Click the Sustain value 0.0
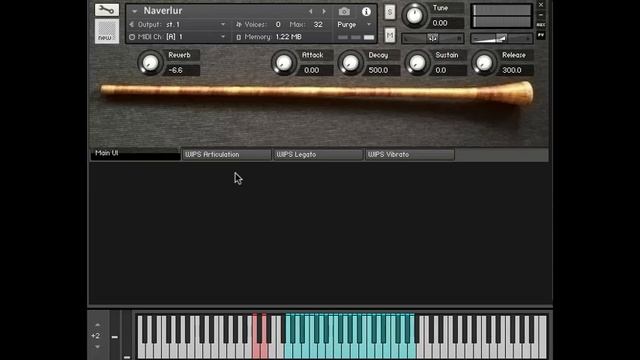 449,70
